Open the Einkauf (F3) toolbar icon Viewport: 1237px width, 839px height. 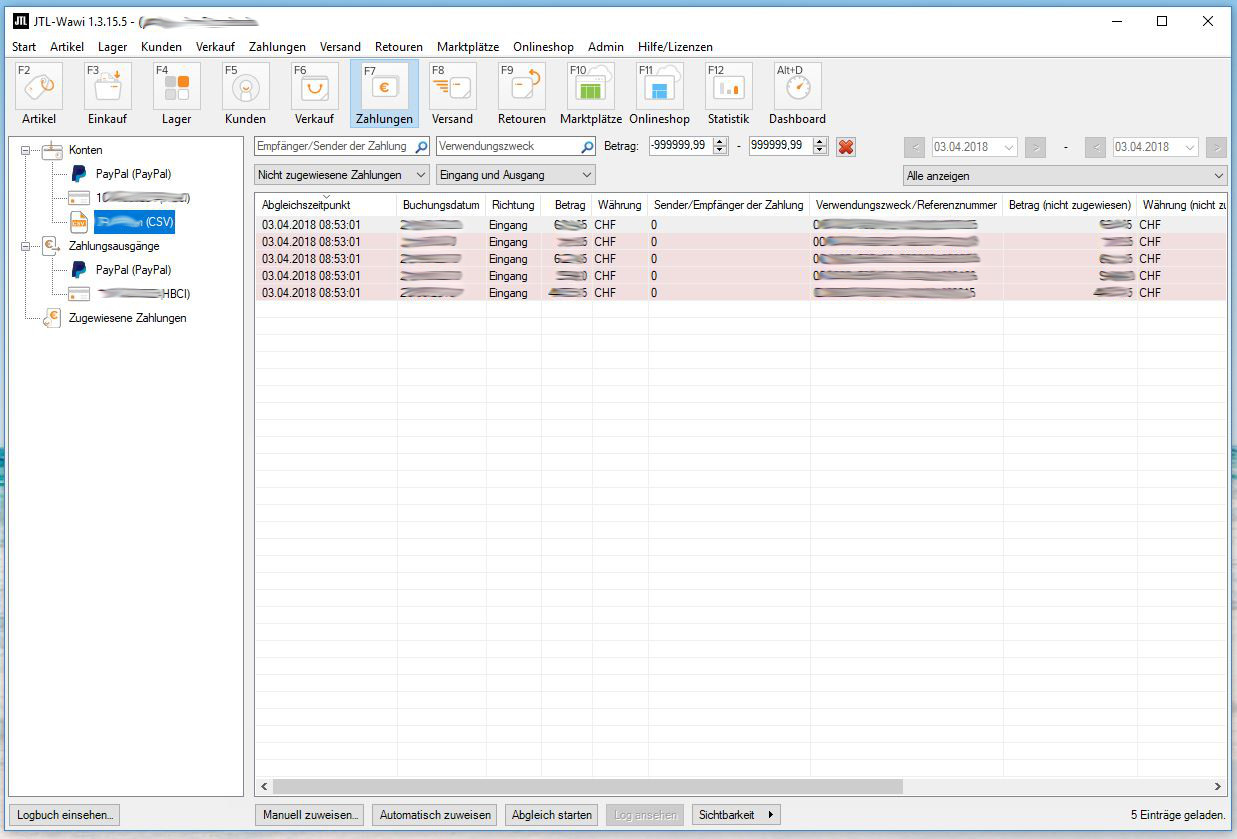coord(107,94)
